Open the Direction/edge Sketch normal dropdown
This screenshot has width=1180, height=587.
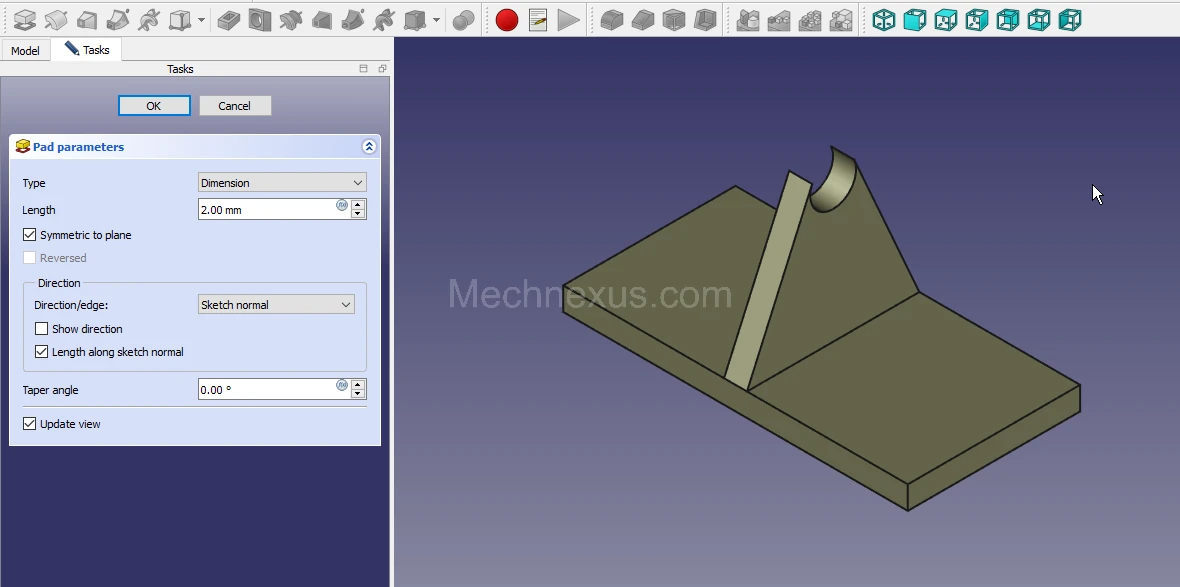click(276, 305)
